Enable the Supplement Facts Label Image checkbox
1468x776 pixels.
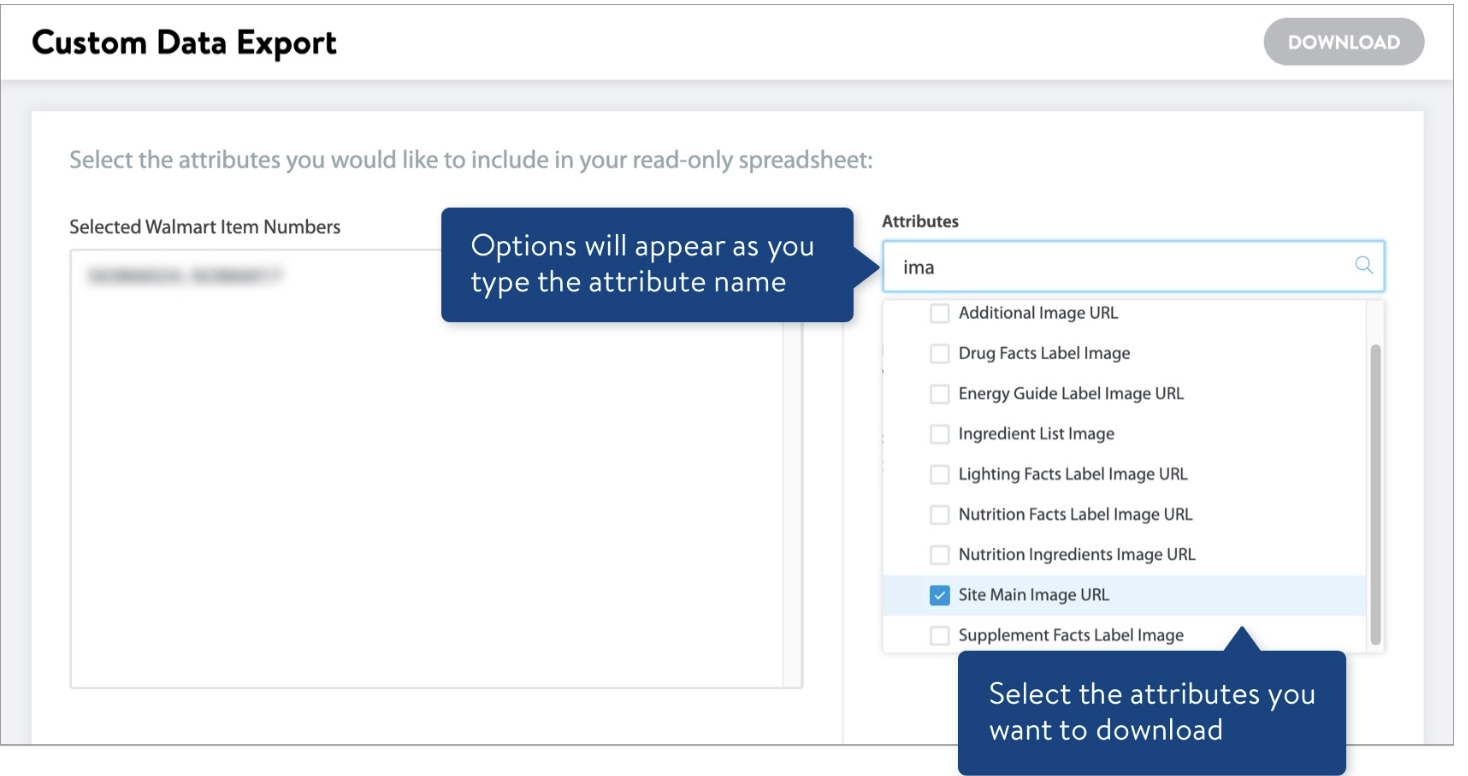point(939,634)
